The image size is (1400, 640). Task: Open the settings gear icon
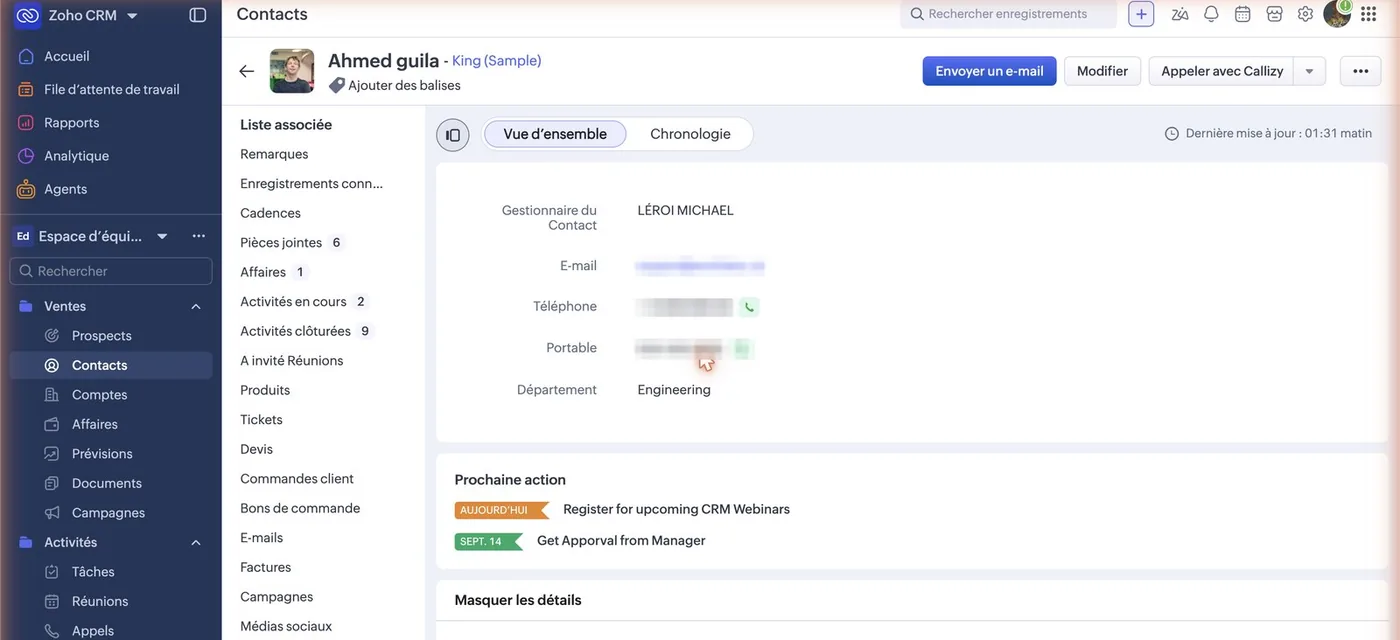(1305, 14)
